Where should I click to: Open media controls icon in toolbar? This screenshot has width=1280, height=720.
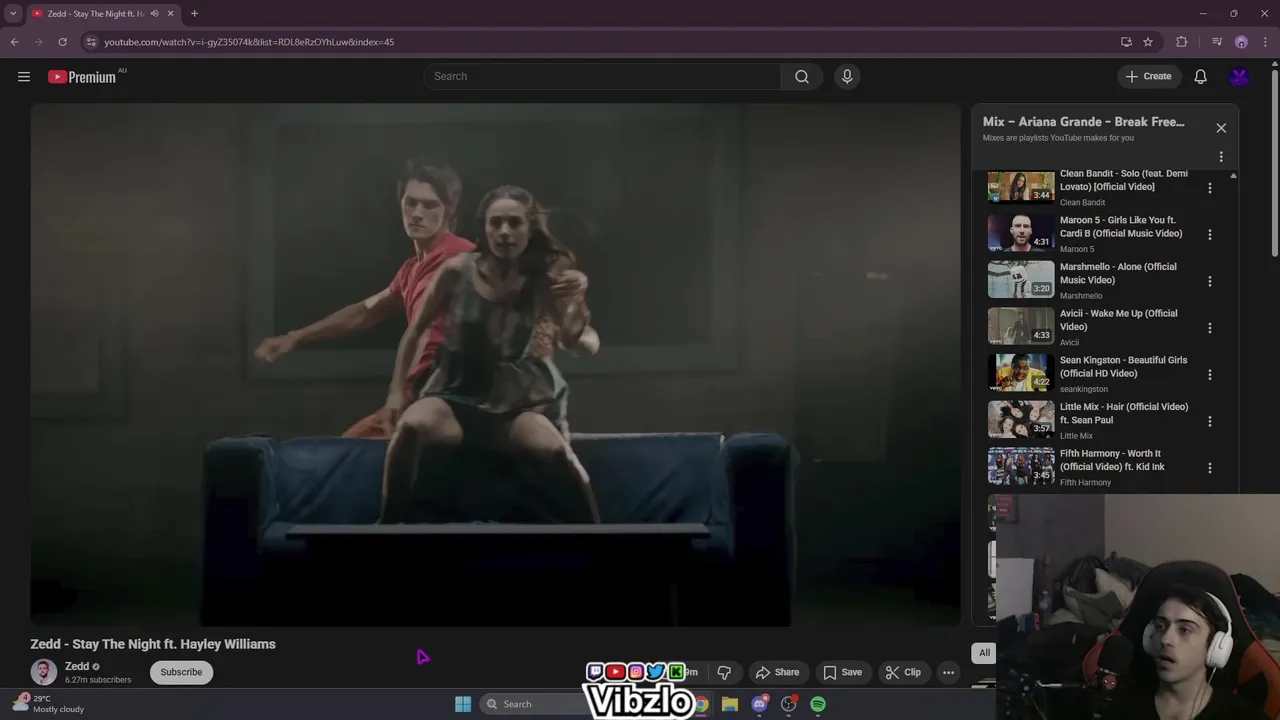(1217, 42)
